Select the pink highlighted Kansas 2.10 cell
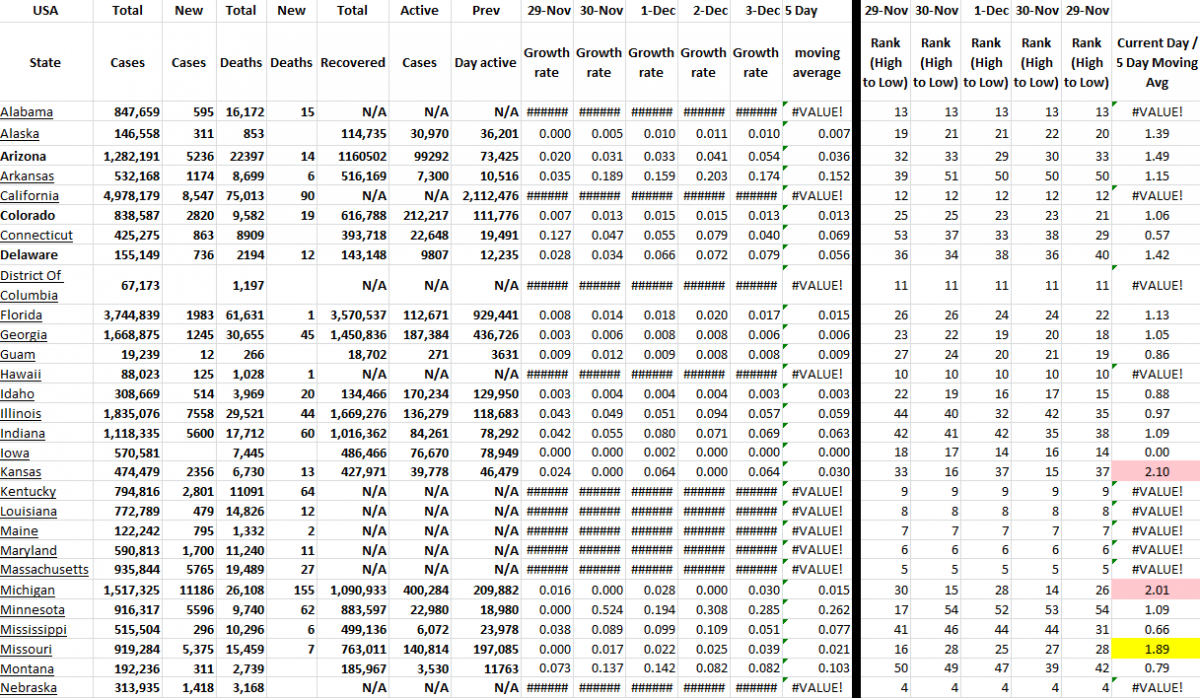The height and width of the screenshot is (698, 1200). (1157, 471)
